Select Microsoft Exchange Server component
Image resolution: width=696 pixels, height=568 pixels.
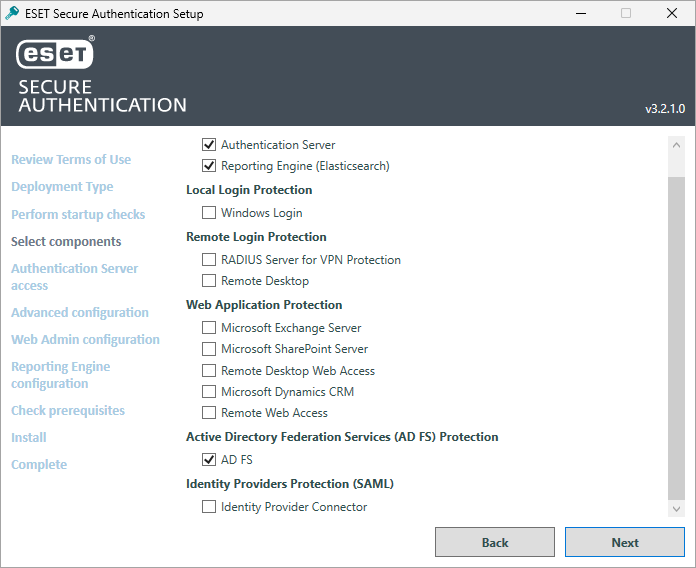[209, 328]
